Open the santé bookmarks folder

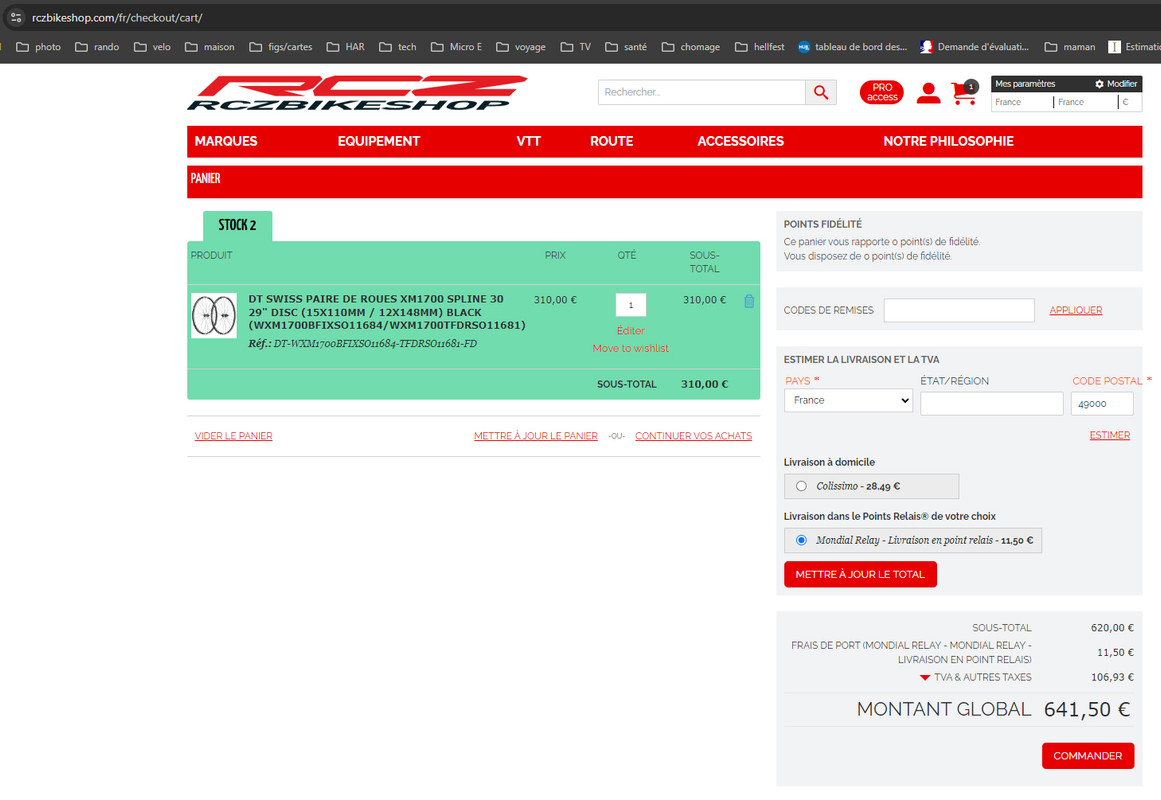tap(626, 47)
